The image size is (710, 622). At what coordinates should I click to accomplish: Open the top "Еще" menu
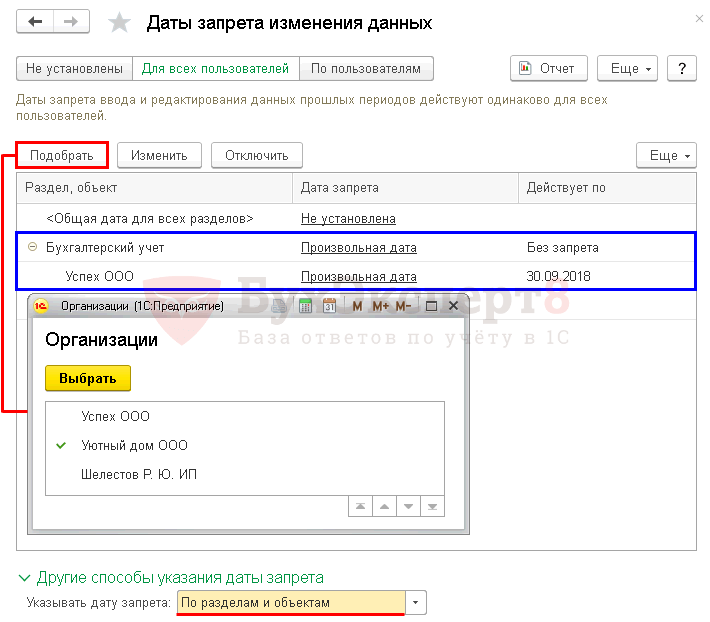click(627, 68)
